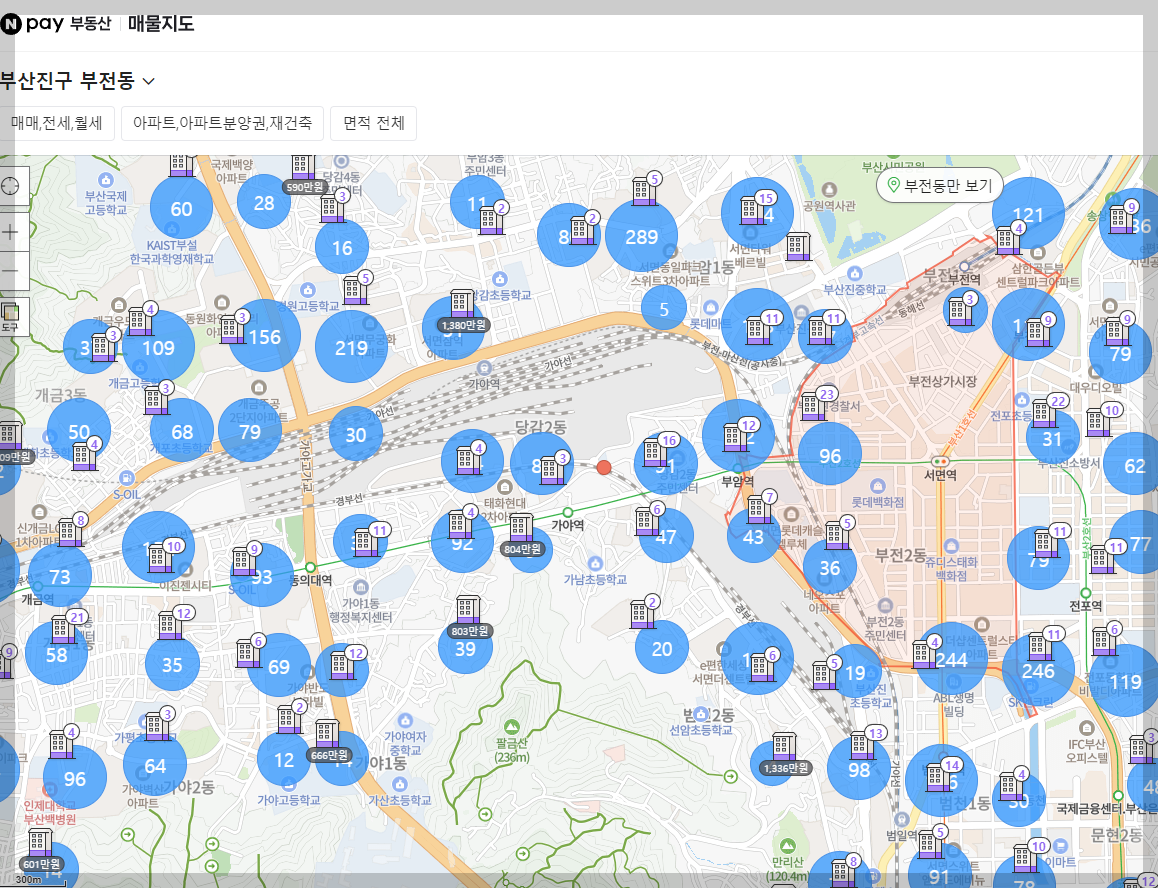Viewport: 1158px width, 888px height.
Task: Zoom in the map with plus button
Action: (10, 233)
